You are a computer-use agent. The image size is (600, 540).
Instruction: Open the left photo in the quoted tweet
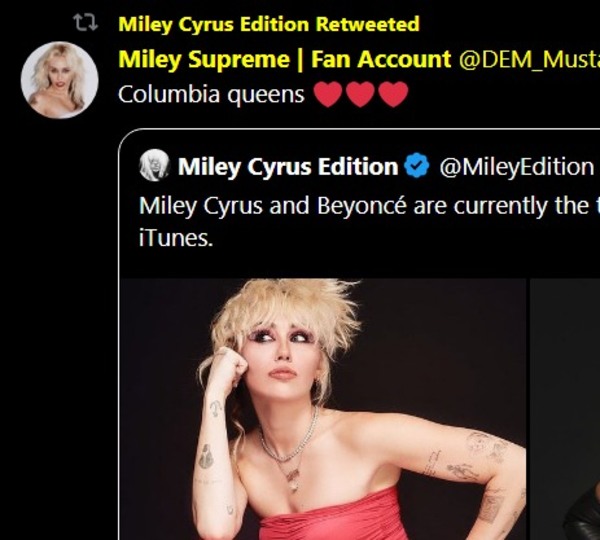click(x=324, y=408)
